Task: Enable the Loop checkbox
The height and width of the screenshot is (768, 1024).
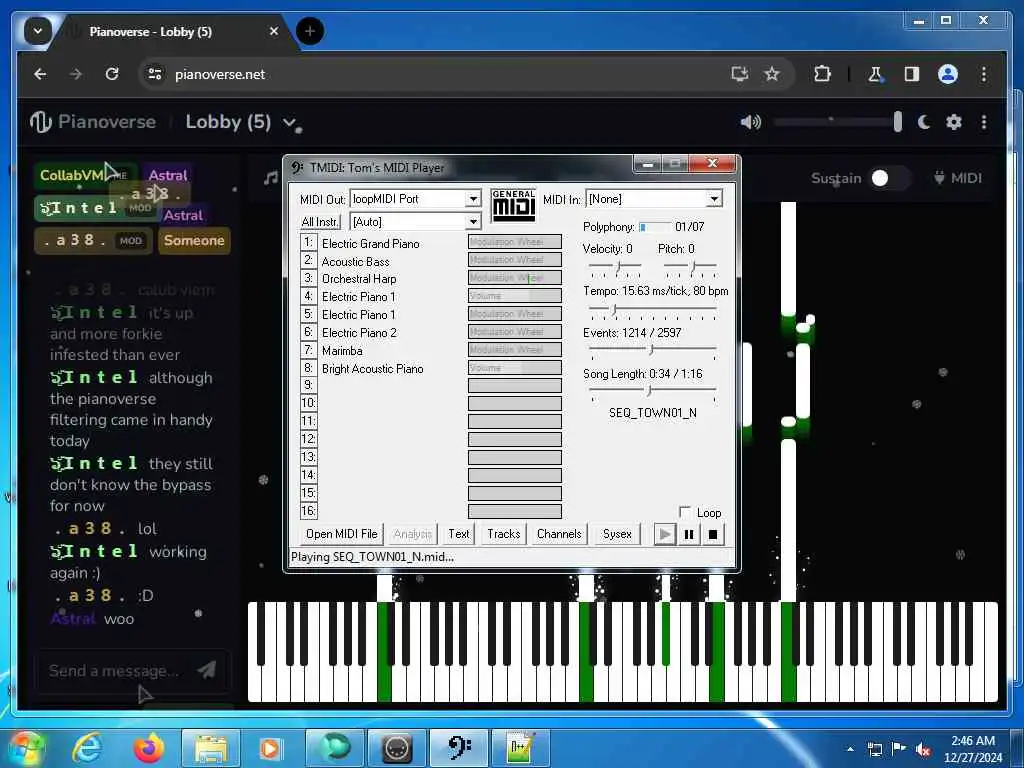Action: point(684,511)
